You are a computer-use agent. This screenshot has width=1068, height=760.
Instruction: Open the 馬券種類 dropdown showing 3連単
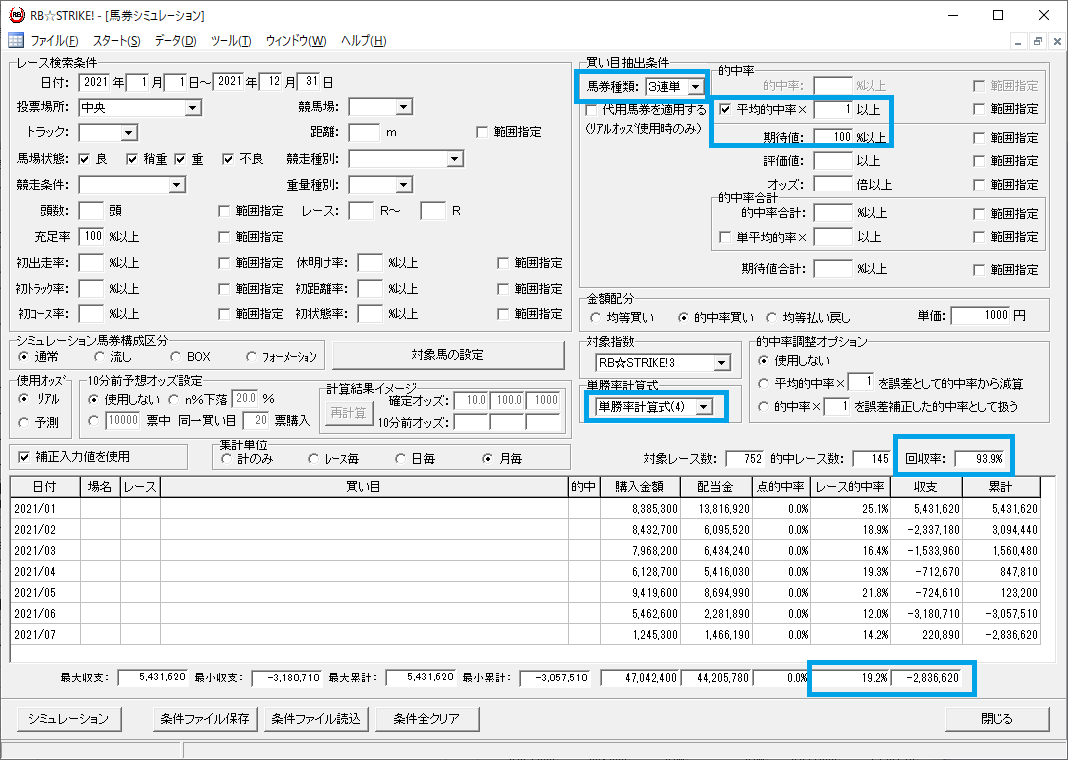tap(695, 86)
